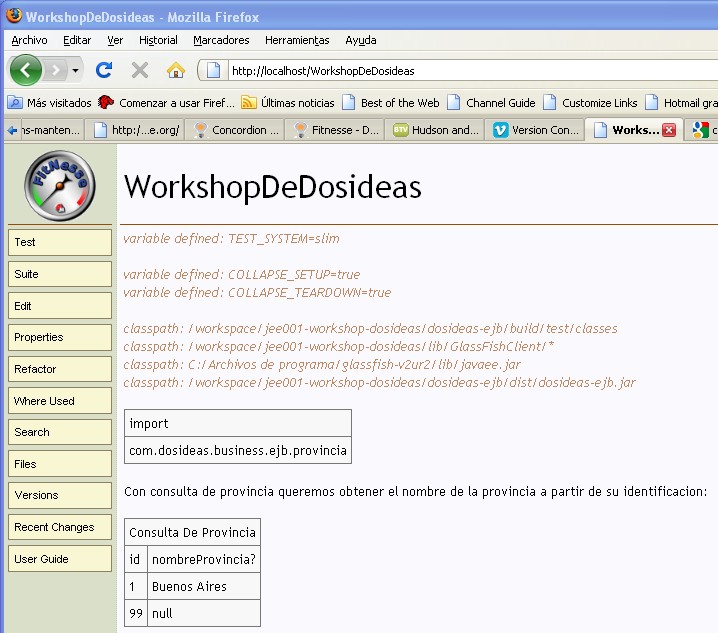Click the null table cell

tap(204, 613)
